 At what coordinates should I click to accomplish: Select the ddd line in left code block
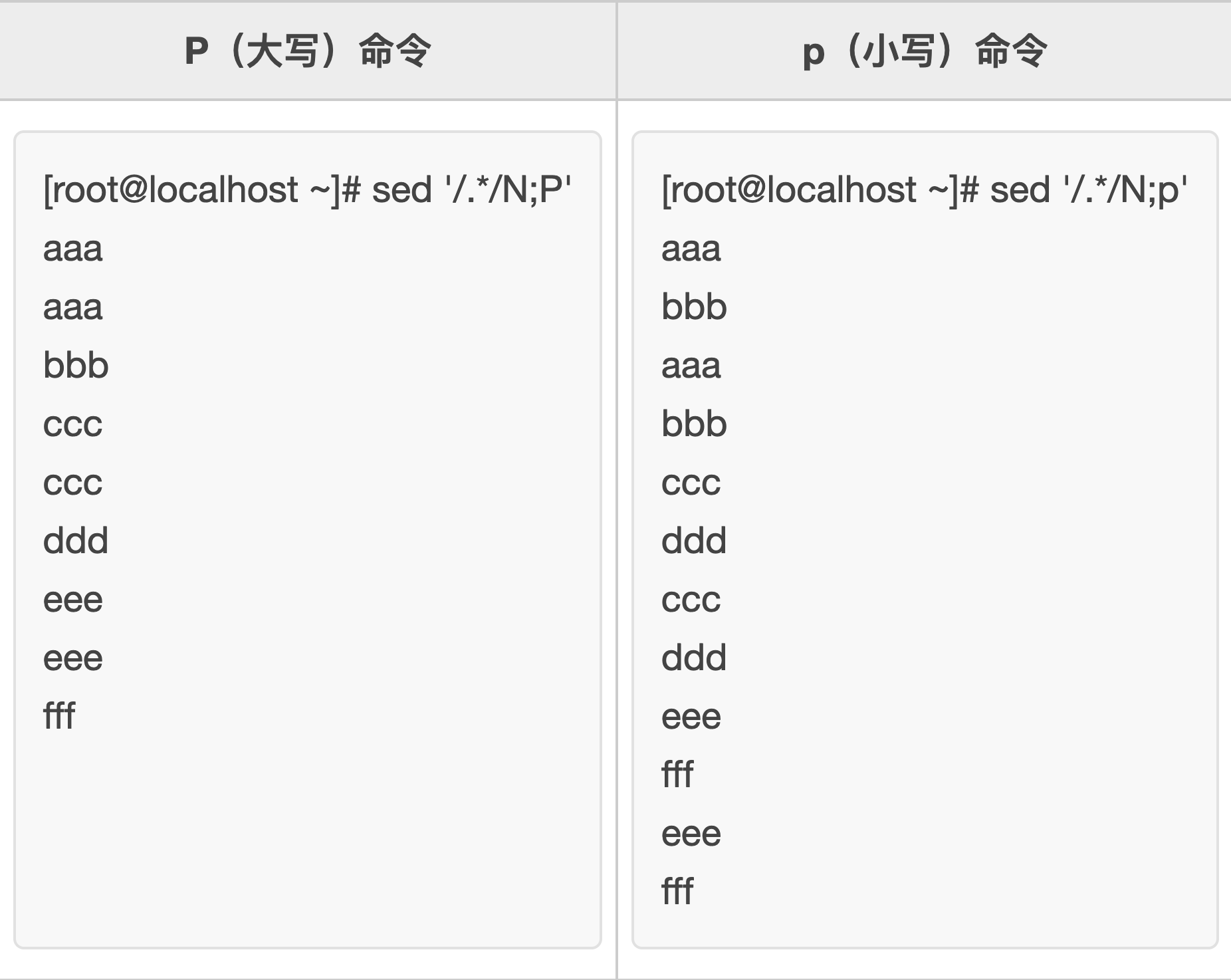76,541
